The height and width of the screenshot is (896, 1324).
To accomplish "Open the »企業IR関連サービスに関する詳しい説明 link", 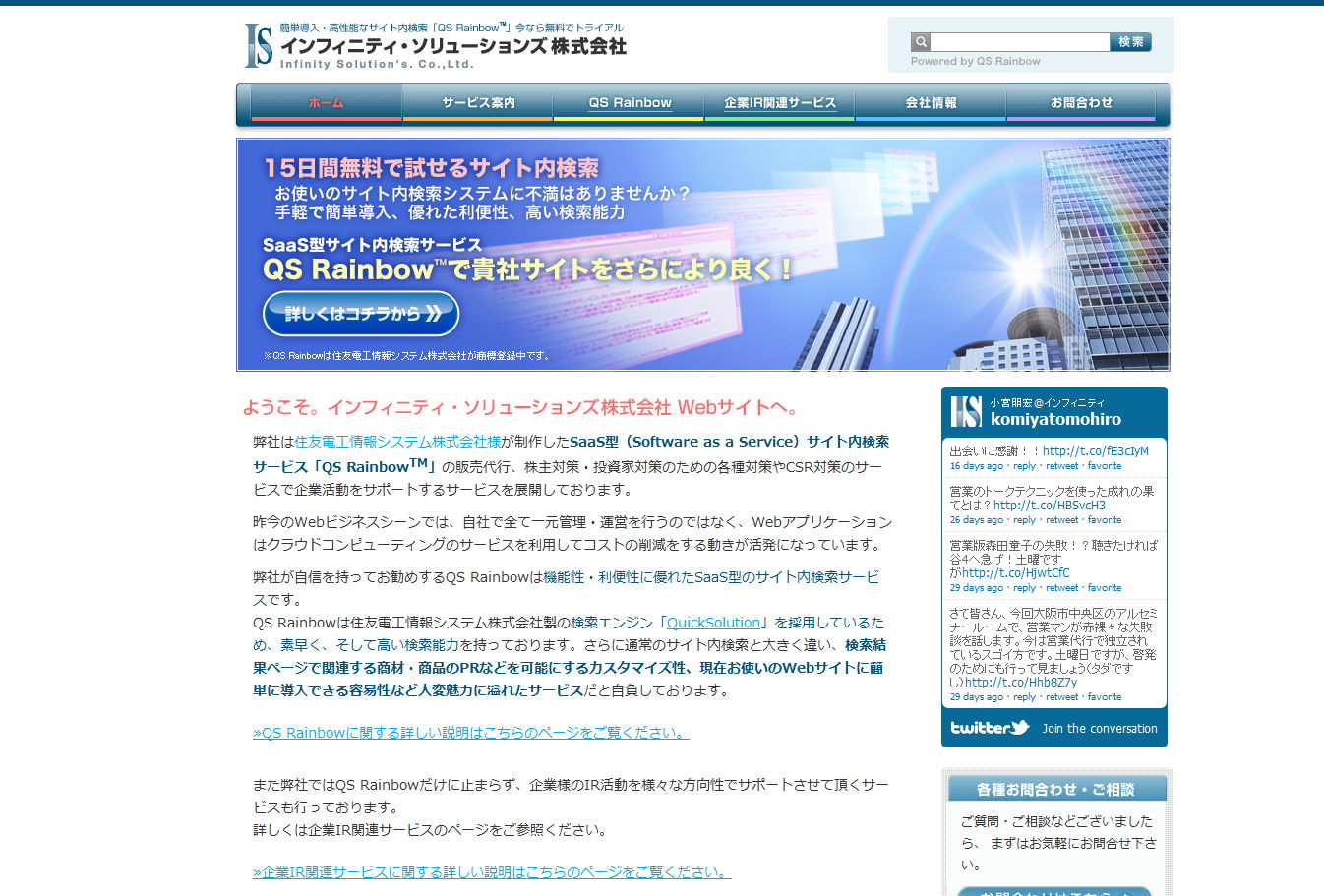I will pyautogui.click(x=492, y=872).
